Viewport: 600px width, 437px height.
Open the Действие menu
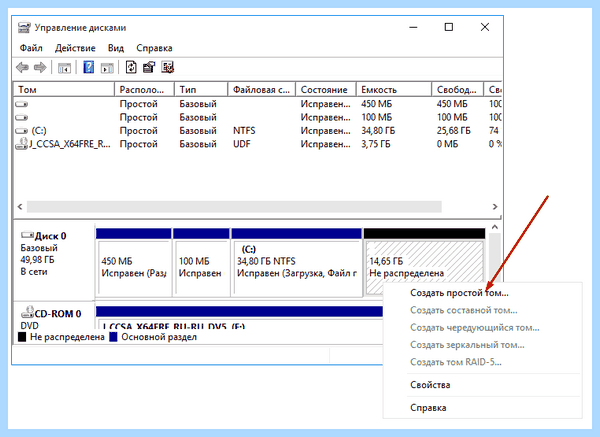75,48
